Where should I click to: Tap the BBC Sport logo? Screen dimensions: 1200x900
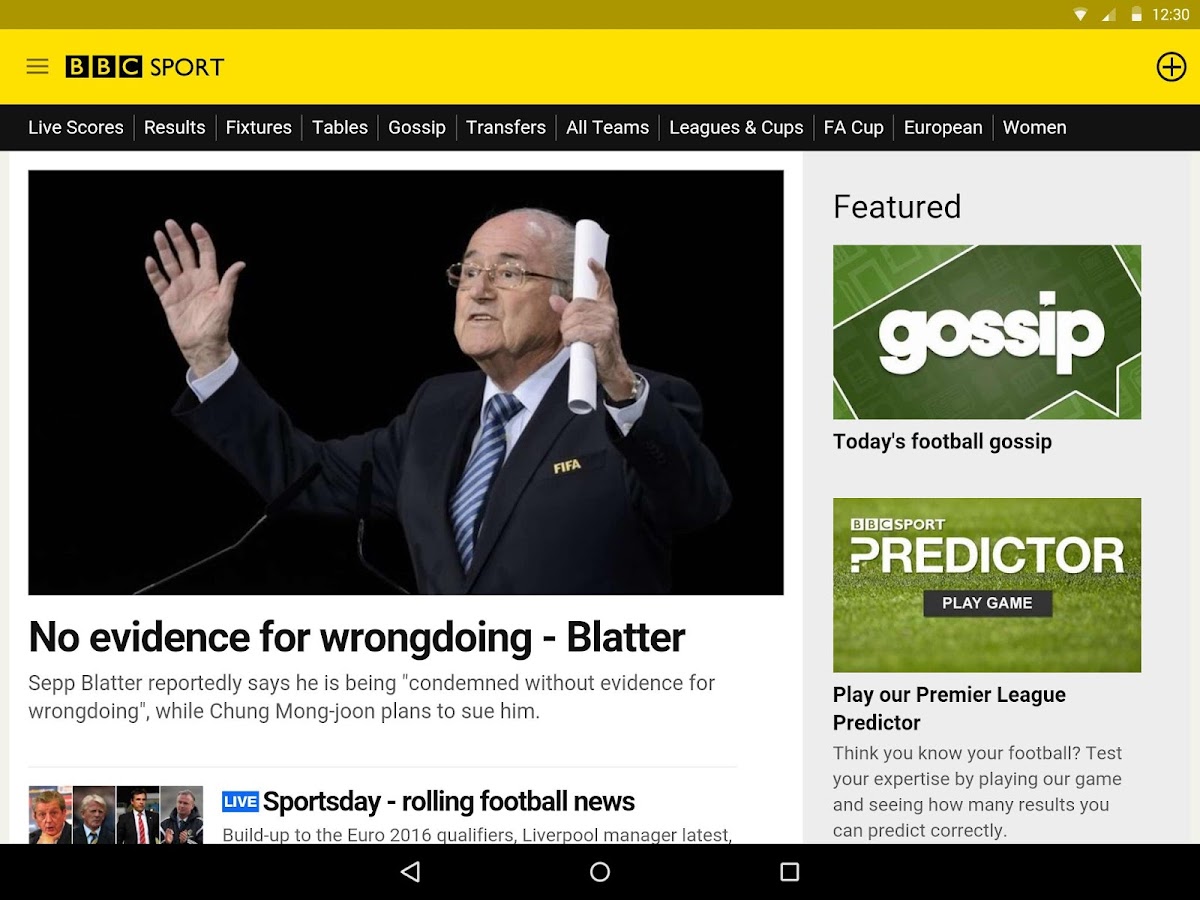point(145,67)
